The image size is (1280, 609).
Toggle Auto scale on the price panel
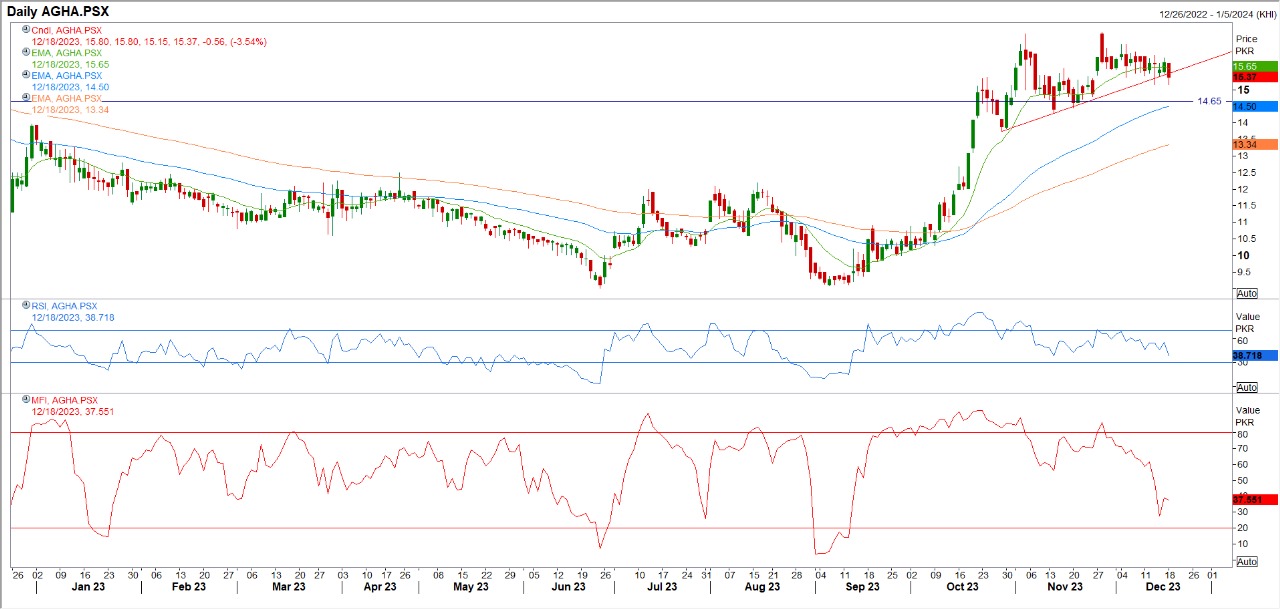pyautogui.click(x=1246, y=293)
